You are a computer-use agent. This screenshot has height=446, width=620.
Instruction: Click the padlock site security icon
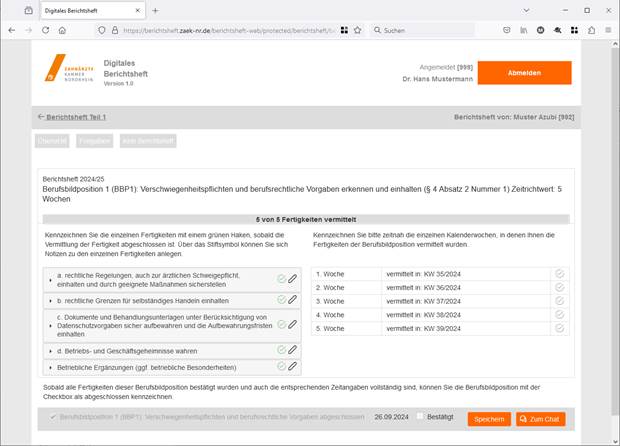pos(115,30)
